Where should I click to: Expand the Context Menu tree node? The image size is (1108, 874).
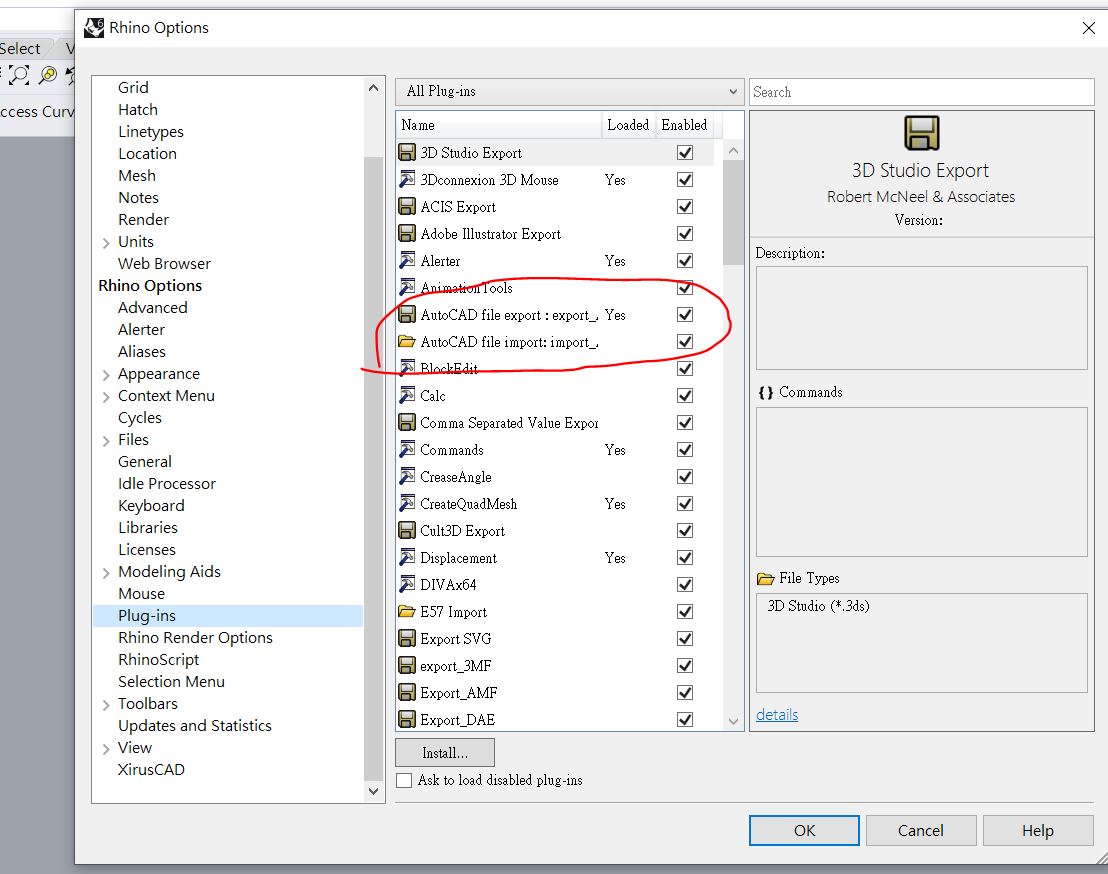[x=106, y=397]
